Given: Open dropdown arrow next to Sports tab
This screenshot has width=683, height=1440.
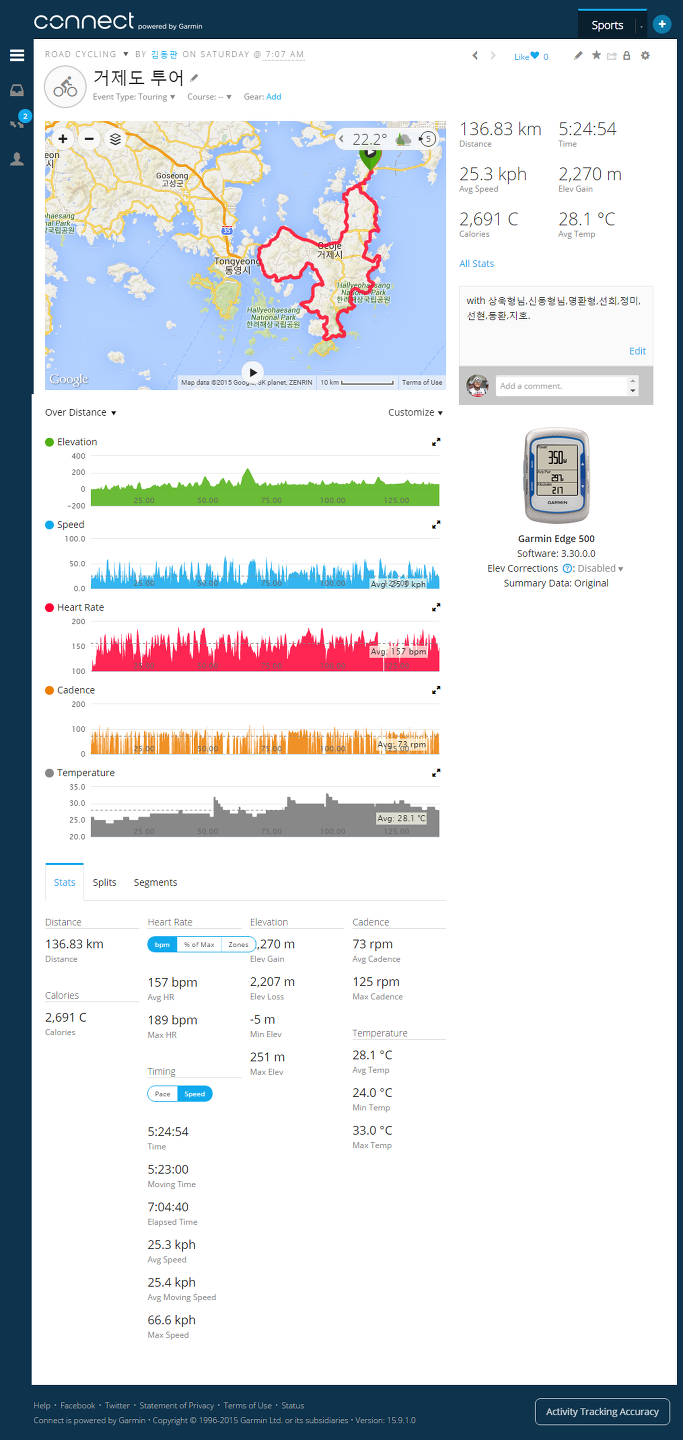Looking at the screenshot, I should (641, 25).
